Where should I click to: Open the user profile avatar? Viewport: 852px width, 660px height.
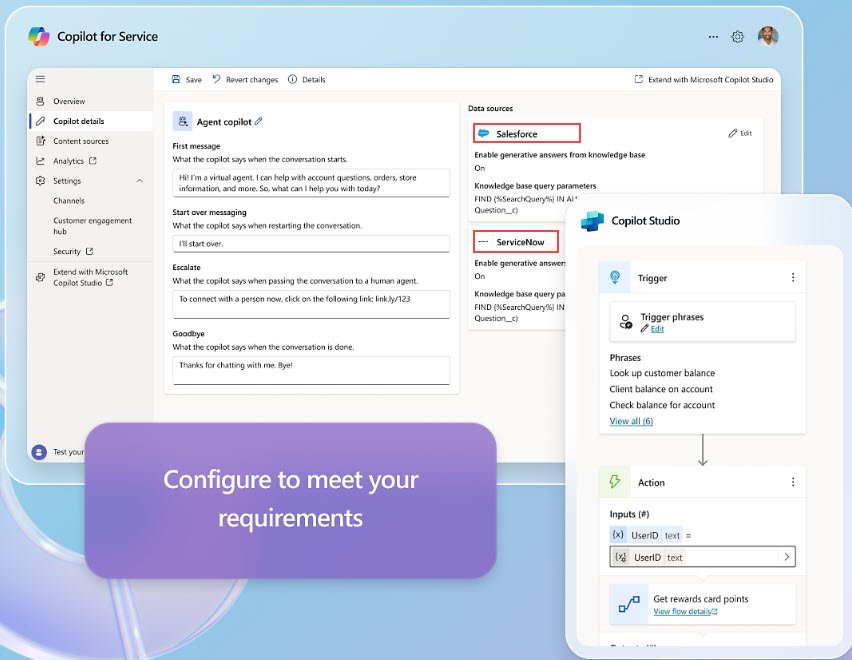click(768, 36)
